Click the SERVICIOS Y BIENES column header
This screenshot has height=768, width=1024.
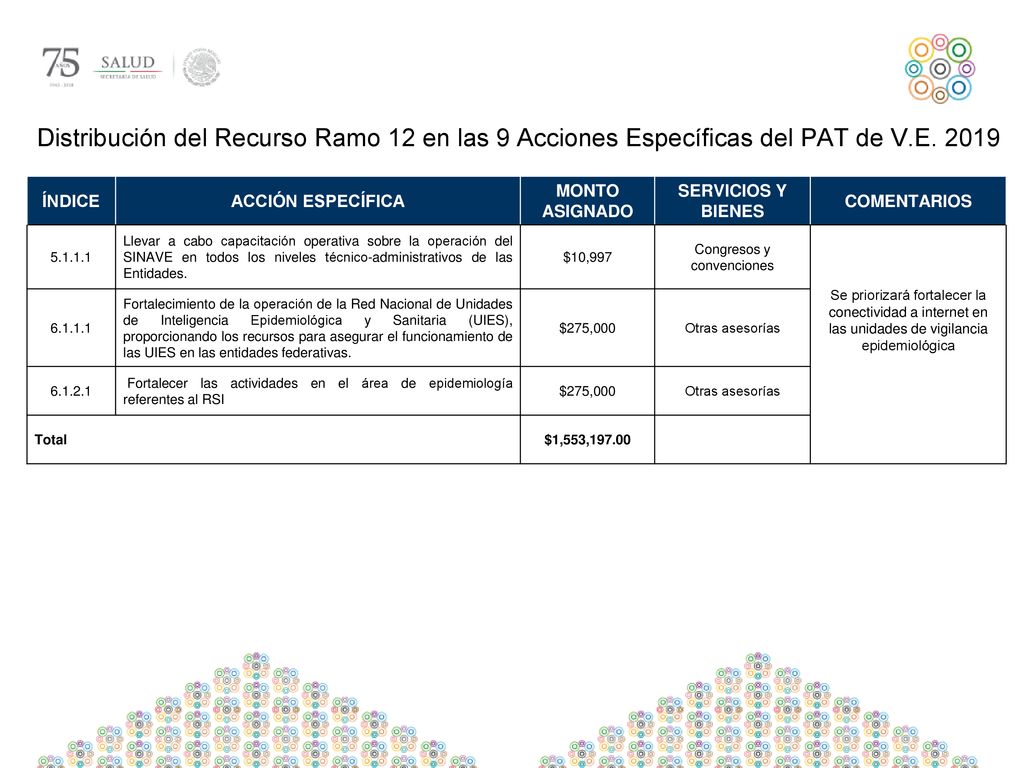pos(732,201)
